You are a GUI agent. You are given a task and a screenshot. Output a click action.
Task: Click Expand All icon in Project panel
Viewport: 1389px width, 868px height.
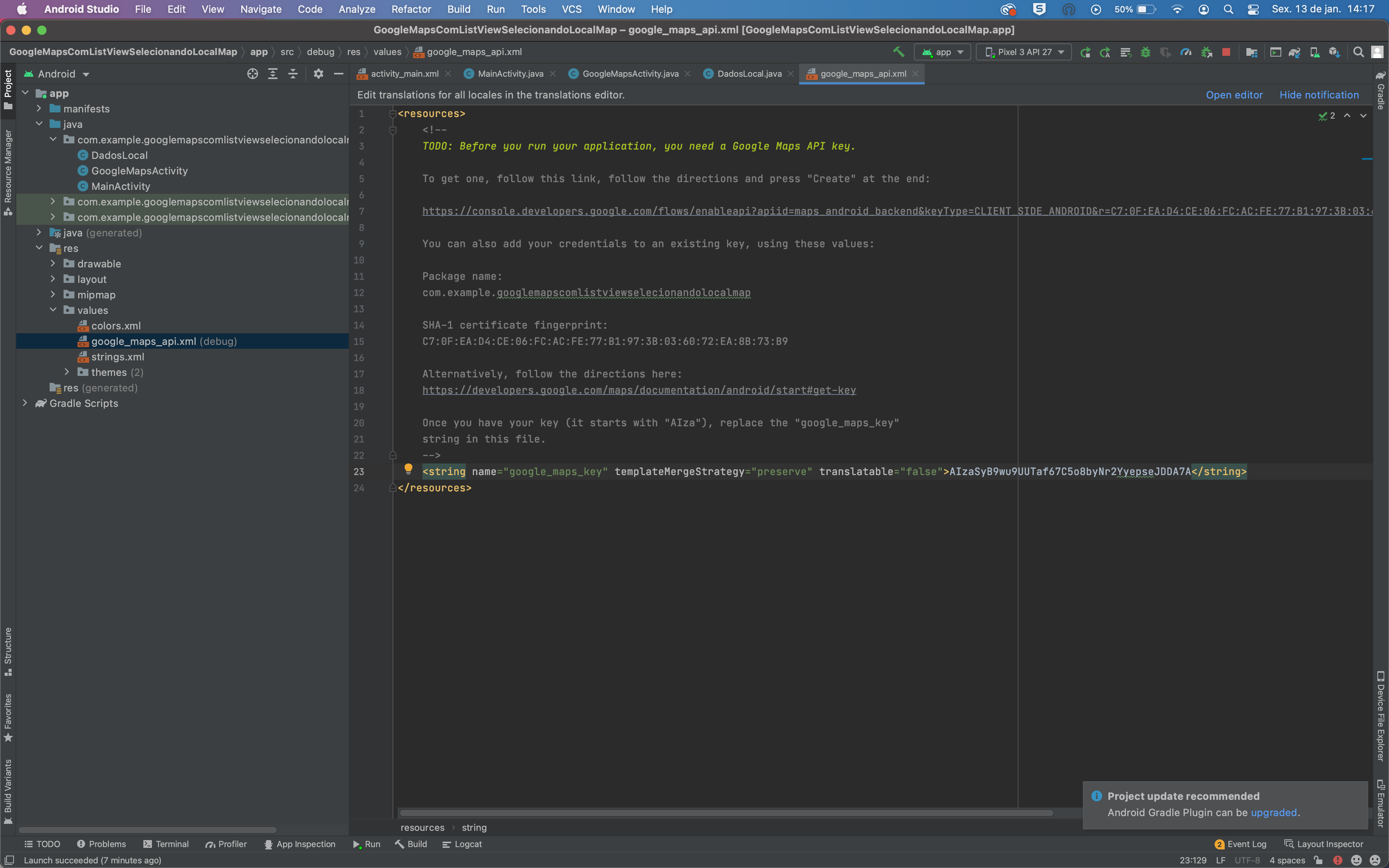click(272, 74)
